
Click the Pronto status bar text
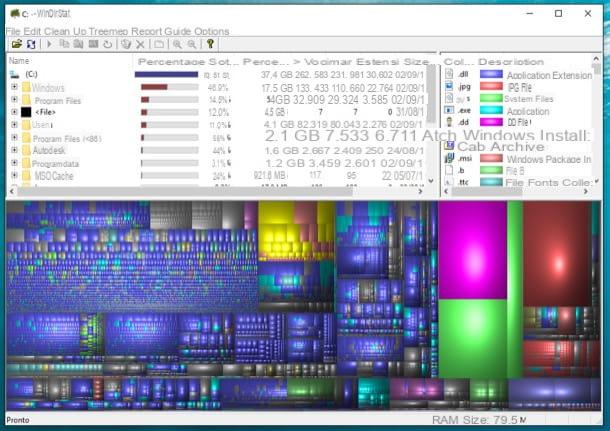18,420
